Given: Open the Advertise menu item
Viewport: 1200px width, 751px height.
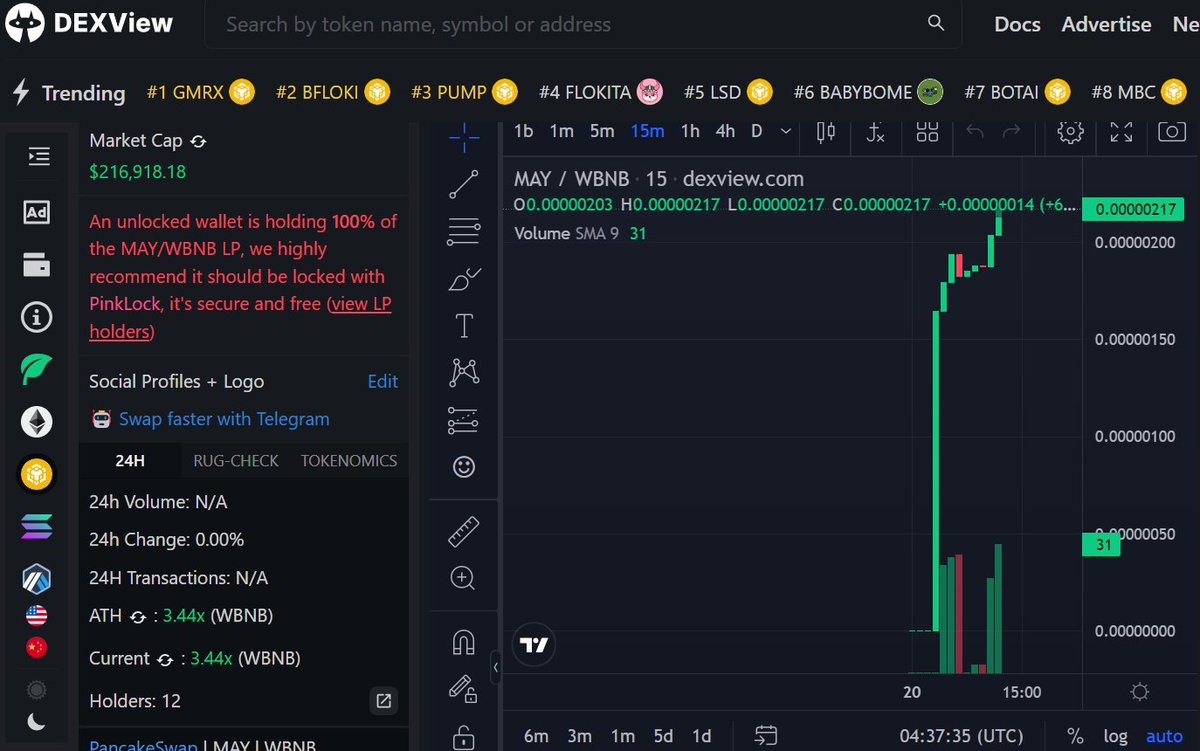Looking at the screenshot, I should coord(1106,24).
